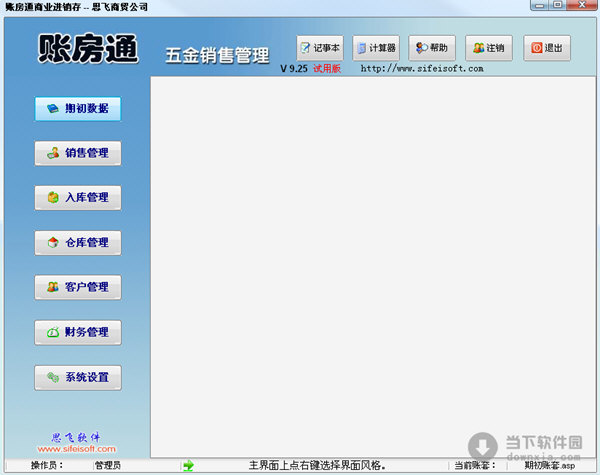Go to 入库管理 stock-in management
This screenshot has width=600, height=475.
pos(78,198)
